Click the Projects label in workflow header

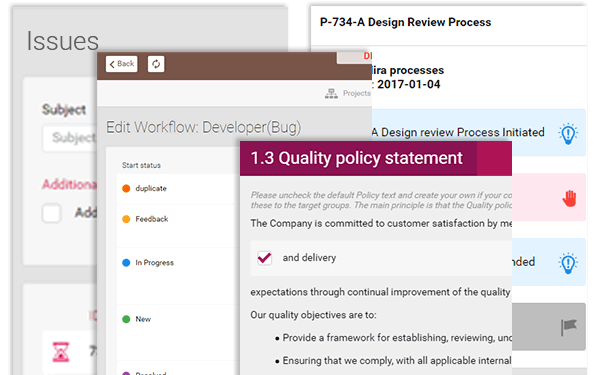click(x=356, y=93)
